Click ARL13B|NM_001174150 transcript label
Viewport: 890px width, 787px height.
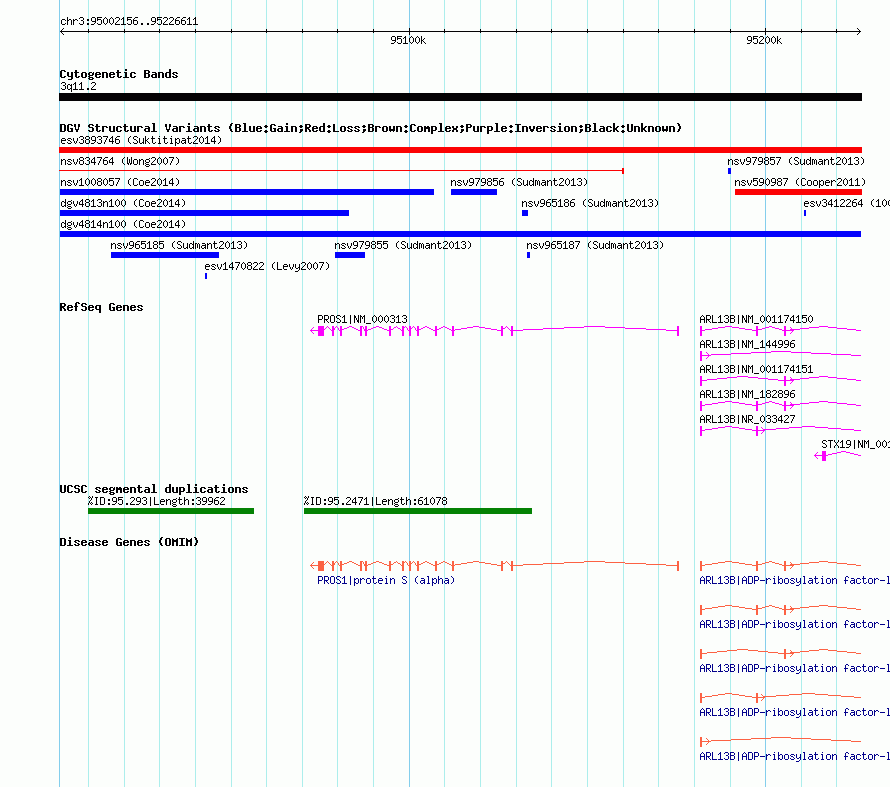coord(756,319)
